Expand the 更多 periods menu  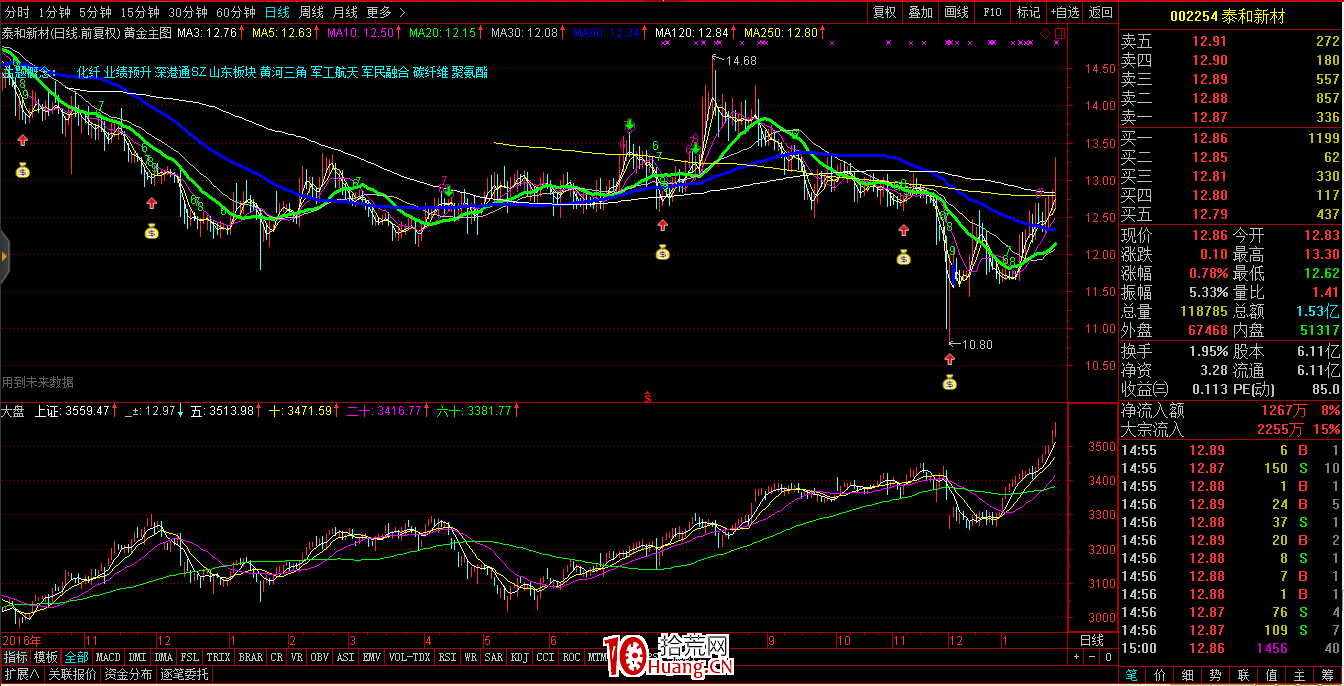(386, 12)
